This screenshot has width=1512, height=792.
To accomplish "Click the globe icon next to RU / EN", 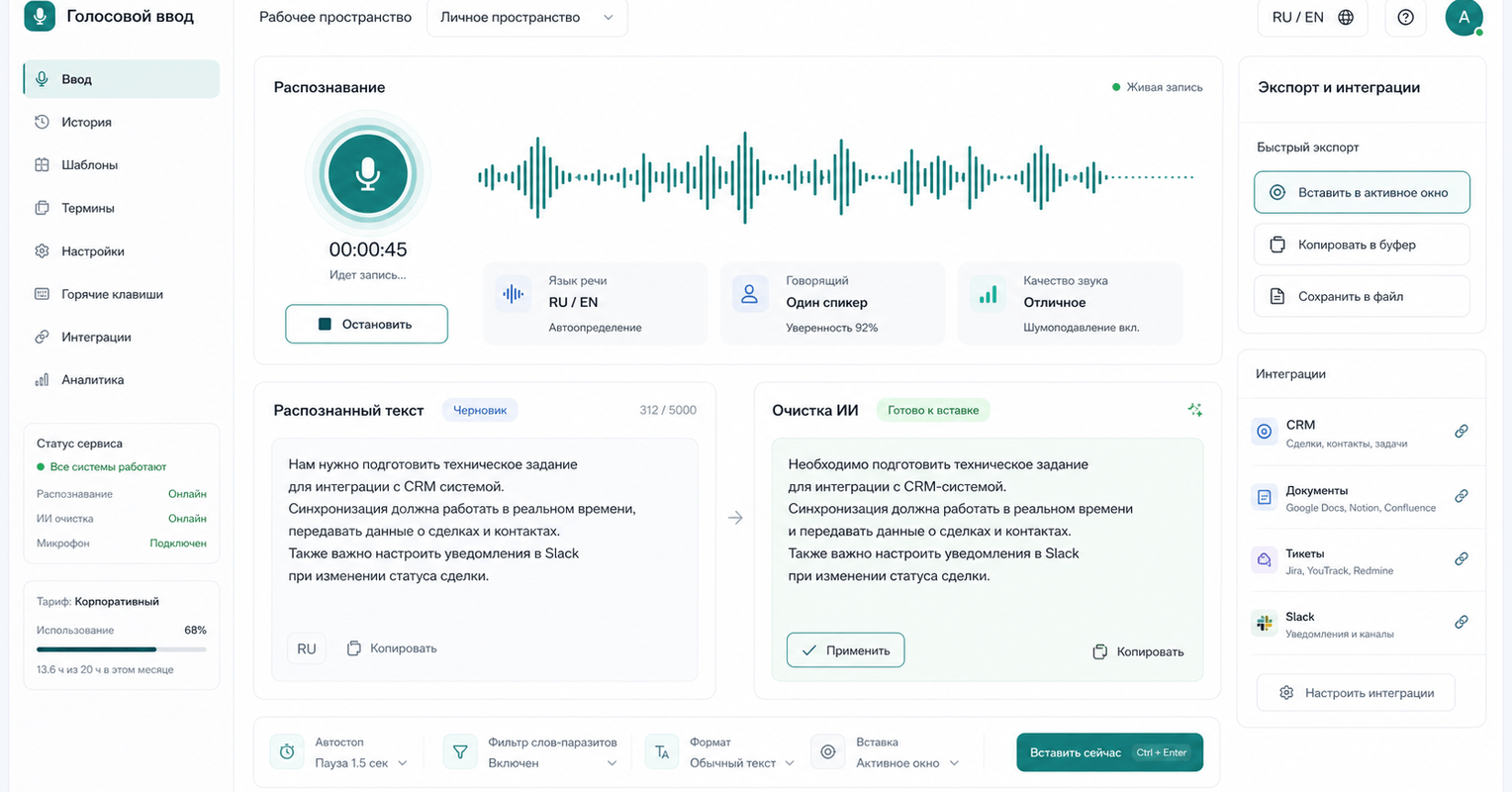I will (x=1346, y=17).
